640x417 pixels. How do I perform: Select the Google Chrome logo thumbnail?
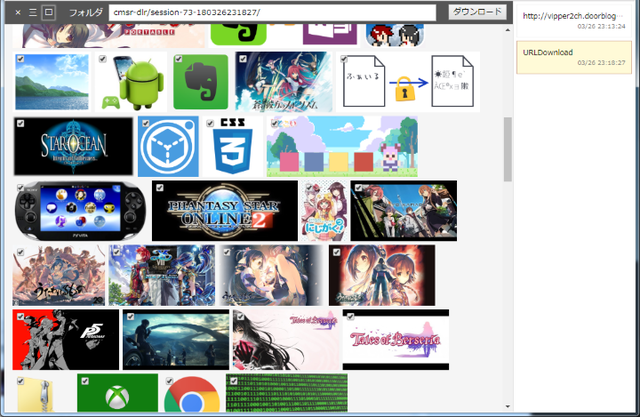tap(192, 393)
